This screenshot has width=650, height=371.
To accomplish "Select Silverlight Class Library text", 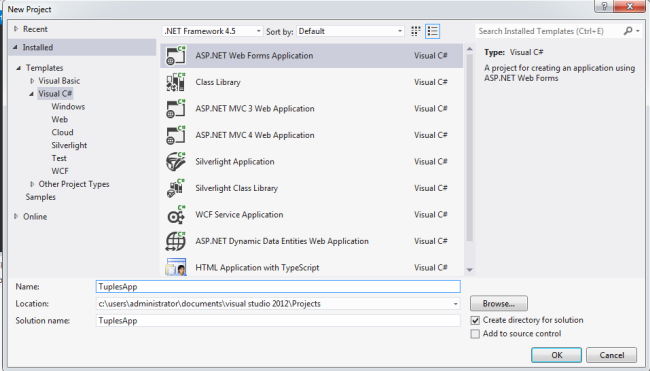I will point(237,188).
